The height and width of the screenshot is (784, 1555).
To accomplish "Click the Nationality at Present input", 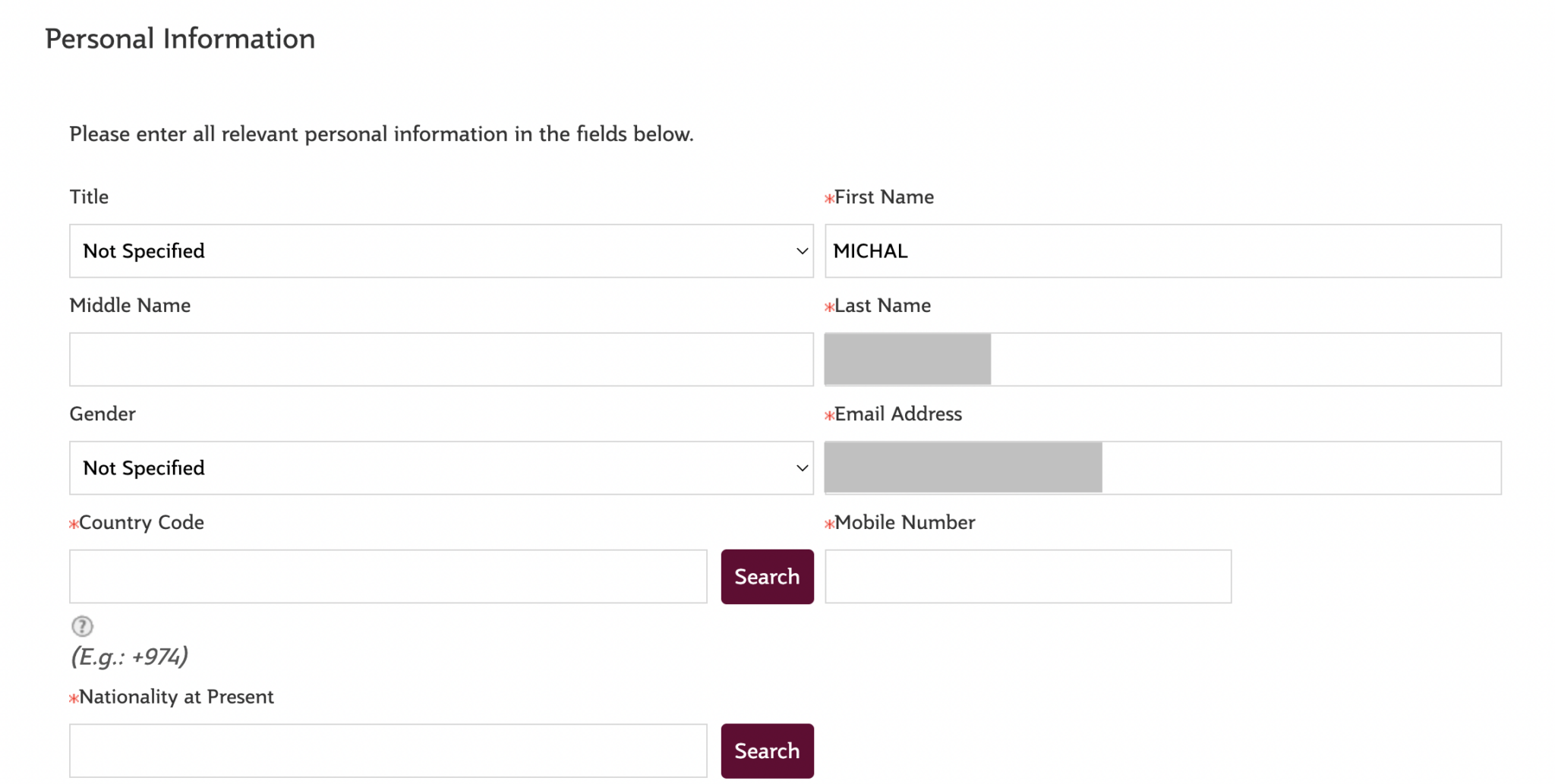I will 388,751.
